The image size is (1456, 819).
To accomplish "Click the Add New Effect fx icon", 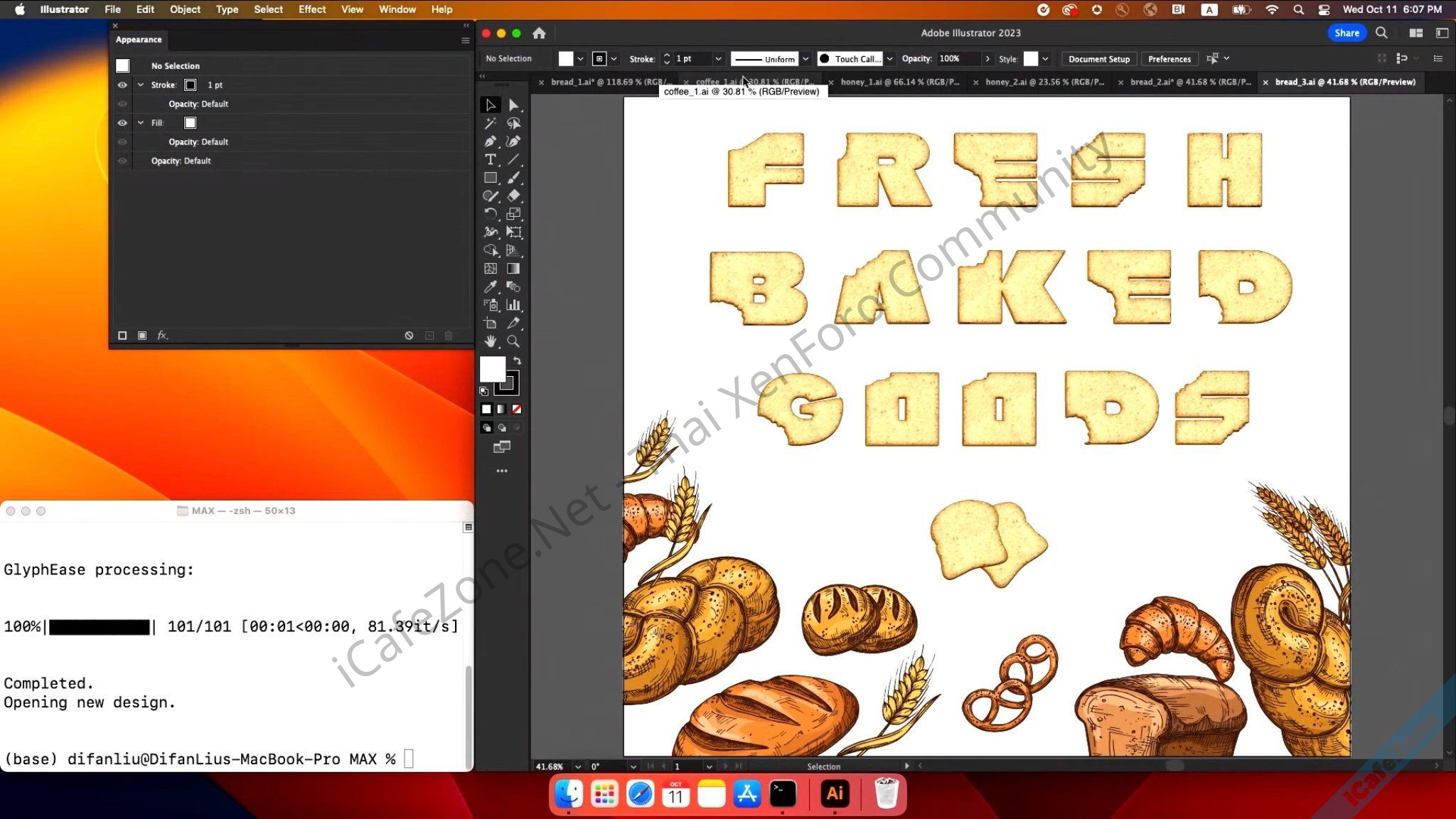I will [x=162, y=336].
